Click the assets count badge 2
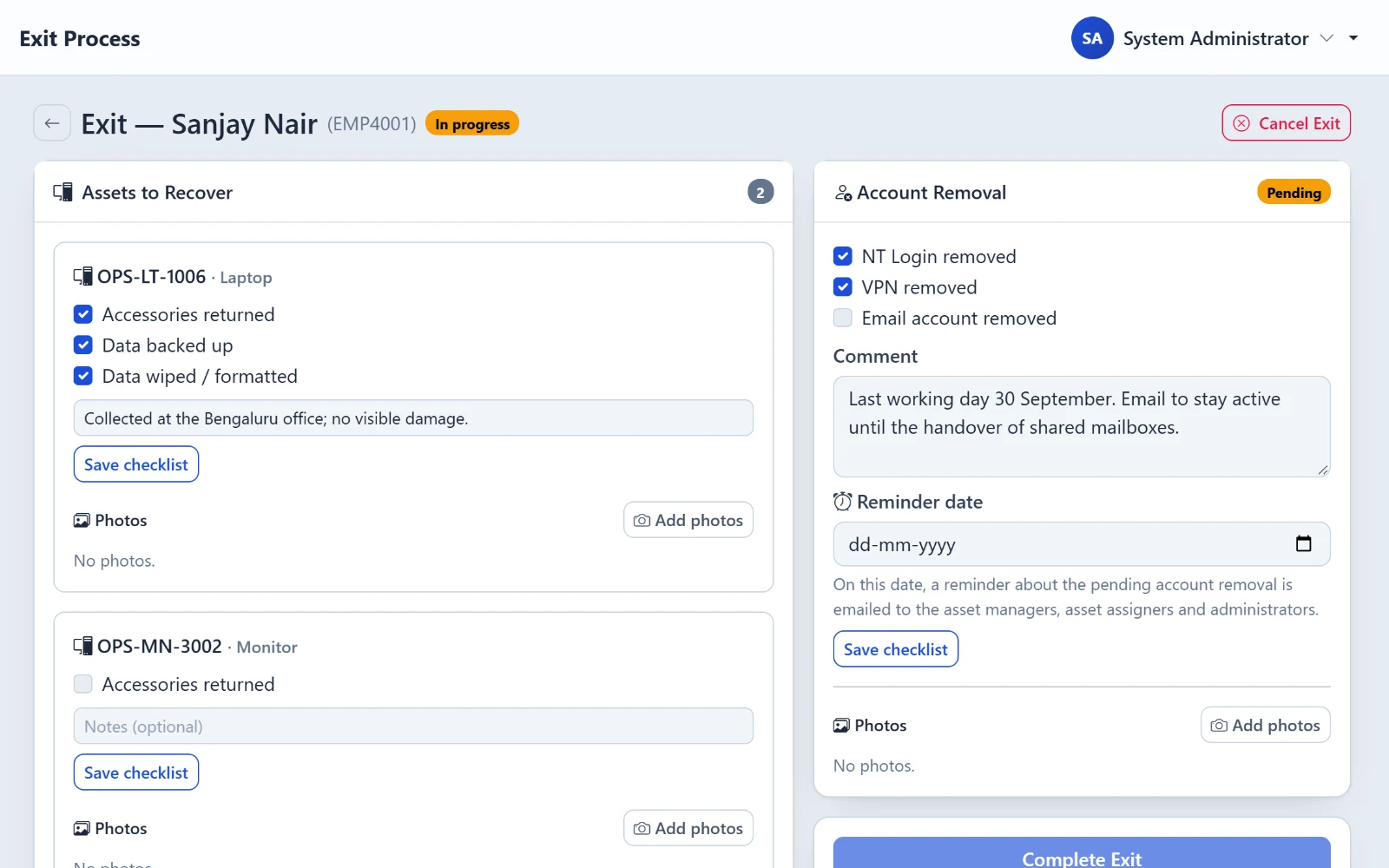Screen dimensions: 1389x868 tap(760, 192)
